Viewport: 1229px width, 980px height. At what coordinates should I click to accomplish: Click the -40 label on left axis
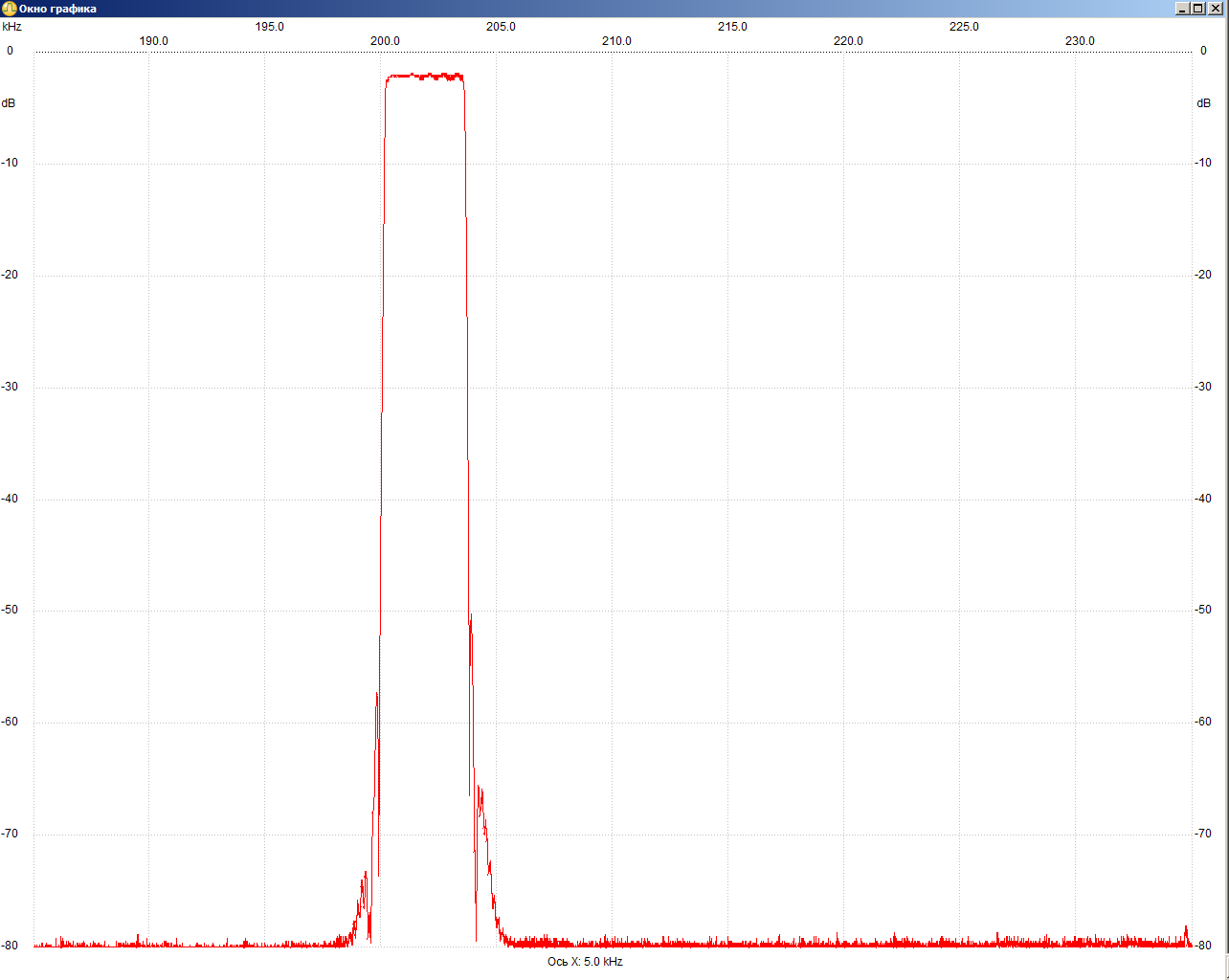10,499
